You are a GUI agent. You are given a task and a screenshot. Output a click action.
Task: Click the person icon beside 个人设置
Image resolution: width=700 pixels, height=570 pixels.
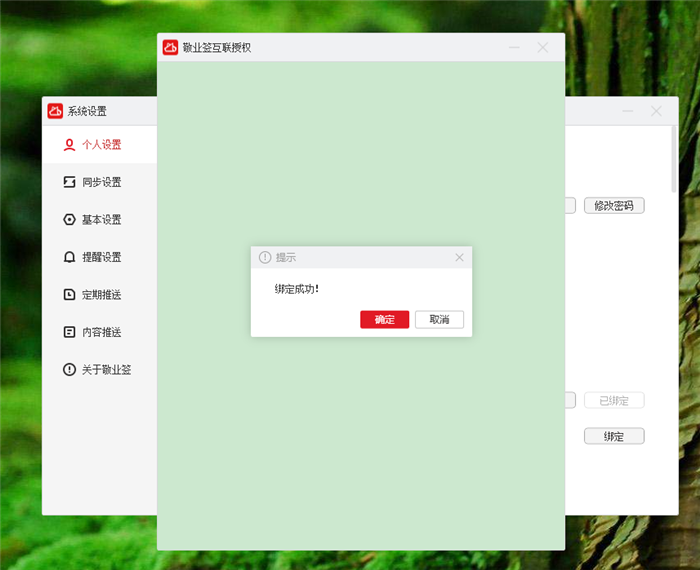(69, 145)
